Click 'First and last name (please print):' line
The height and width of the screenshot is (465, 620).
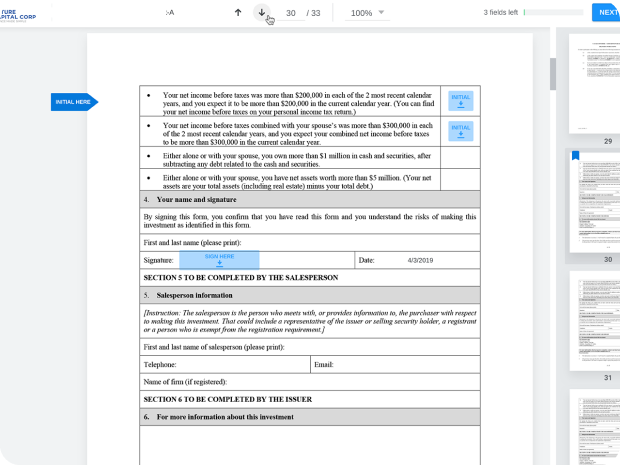tap(310, 243)
